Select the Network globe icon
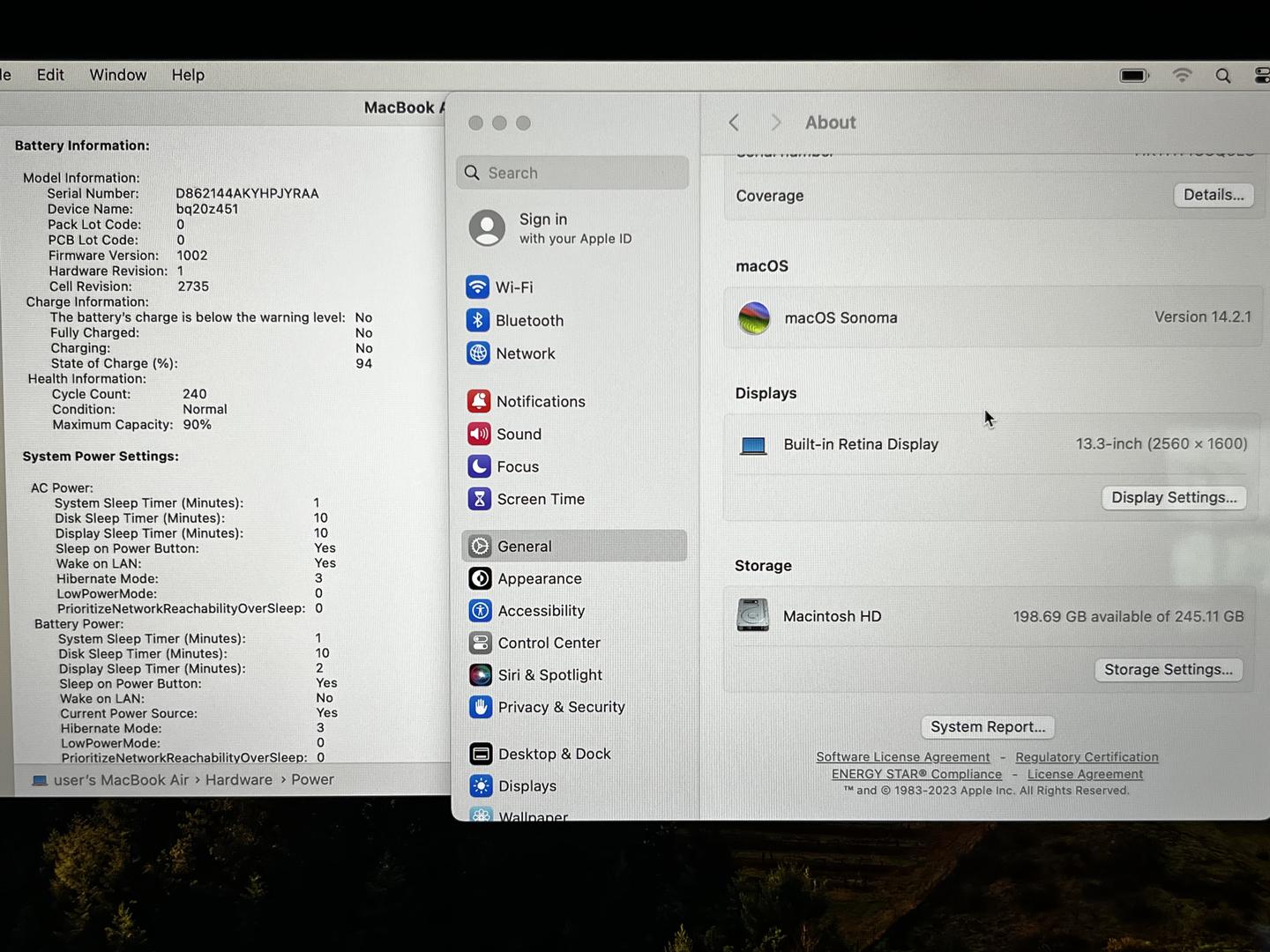1270x952 pixels. [x=478, y=353]
